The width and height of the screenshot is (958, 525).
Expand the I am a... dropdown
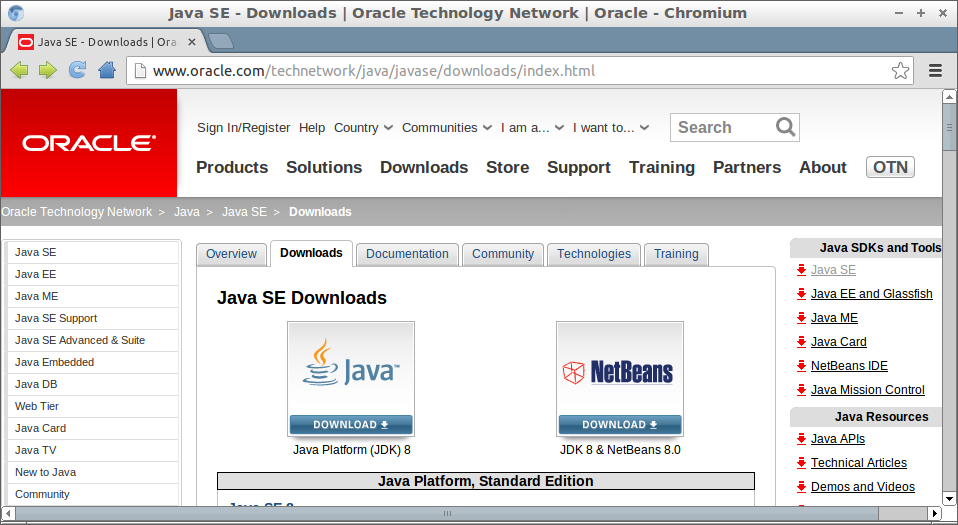pos(532,128)
